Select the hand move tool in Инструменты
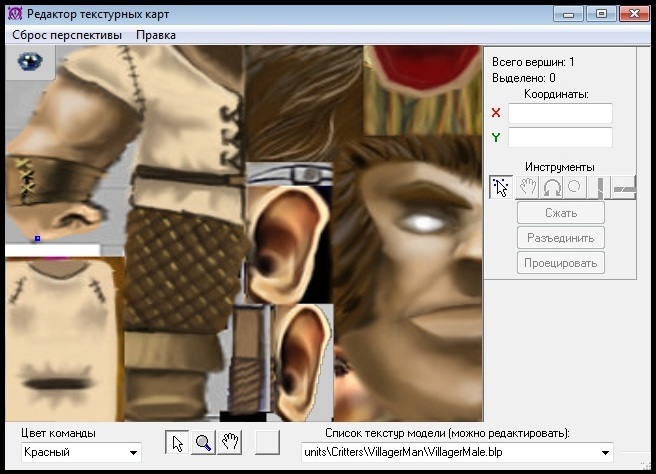 tap(526, 187)
